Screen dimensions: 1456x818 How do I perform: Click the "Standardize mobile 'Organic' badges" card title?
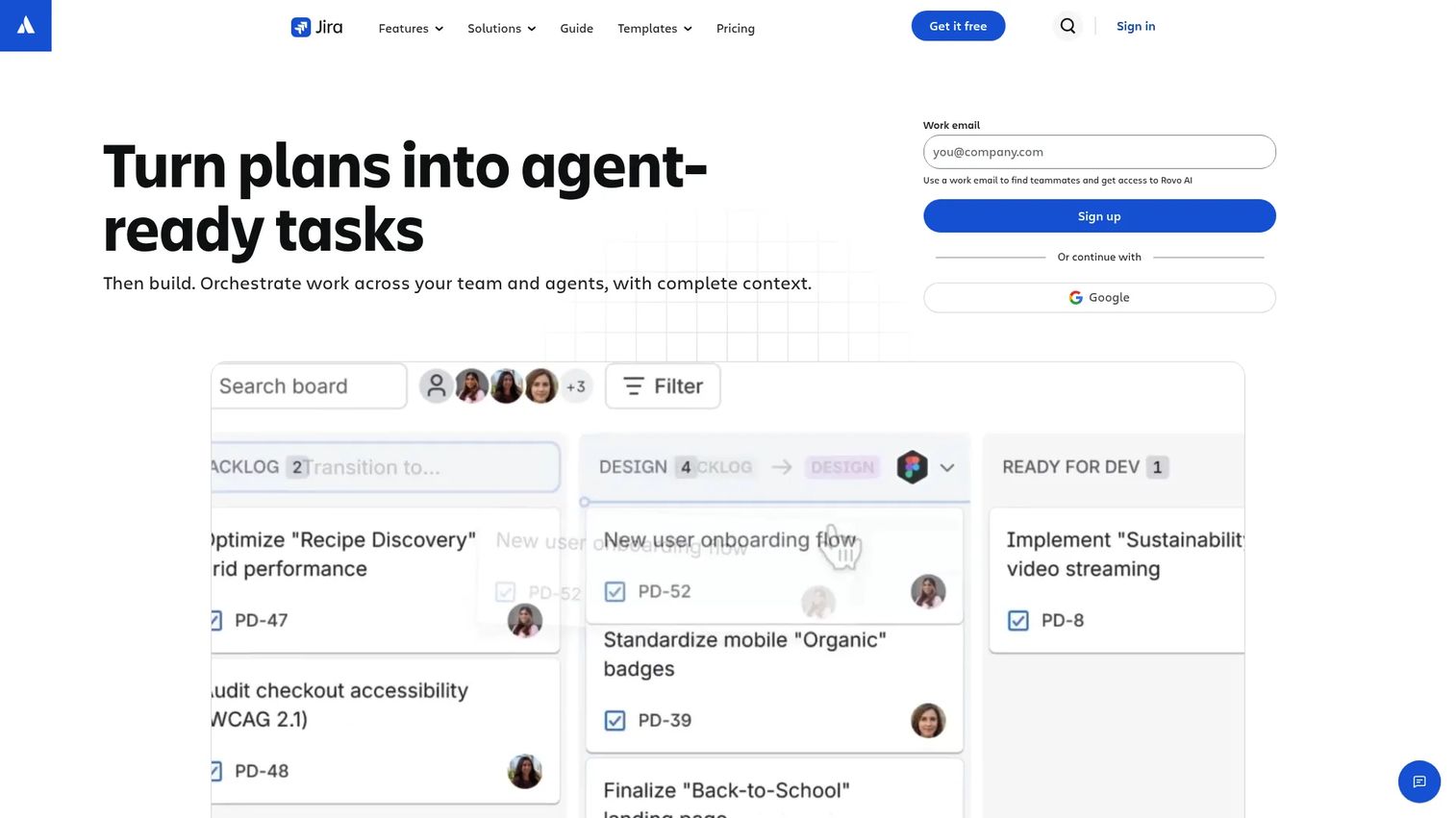pyautogui.click(x=744, y=655)
